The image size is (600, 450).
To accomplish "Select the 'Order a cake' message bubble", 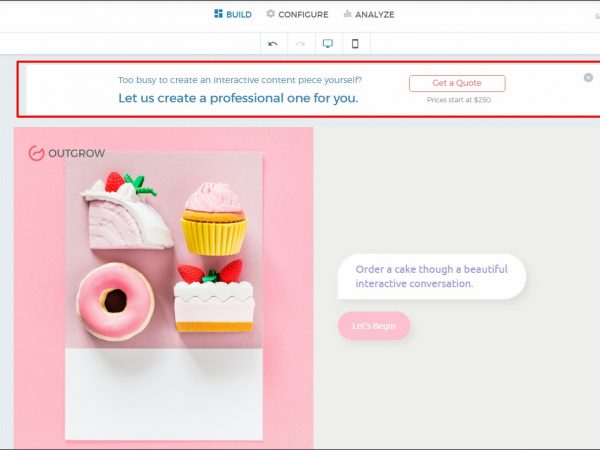I will [431, 276].
